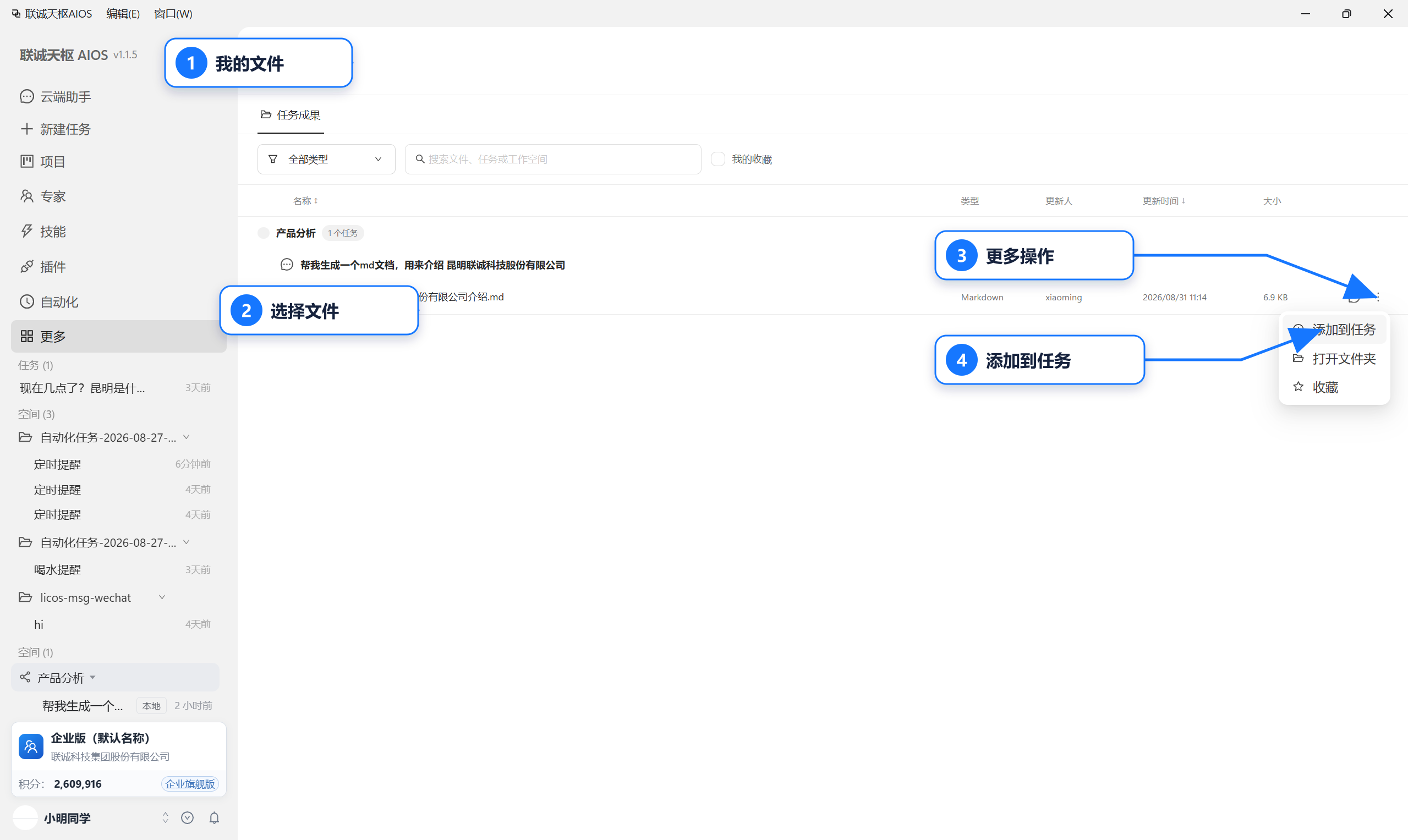Open 技能 lightning icon in sidebar

coord(26,231)
